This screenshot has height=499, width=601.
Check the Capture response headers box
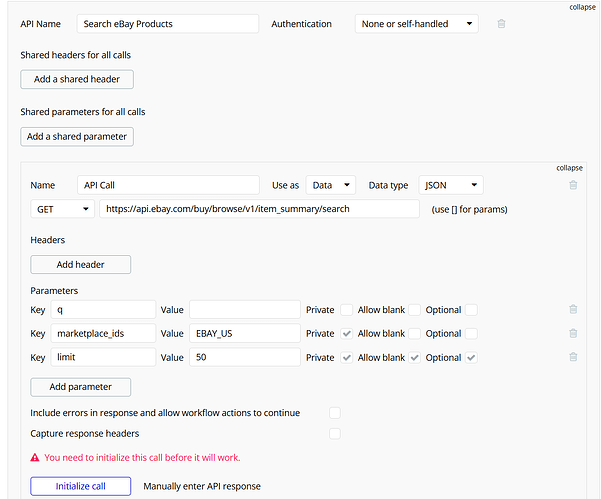335,433
